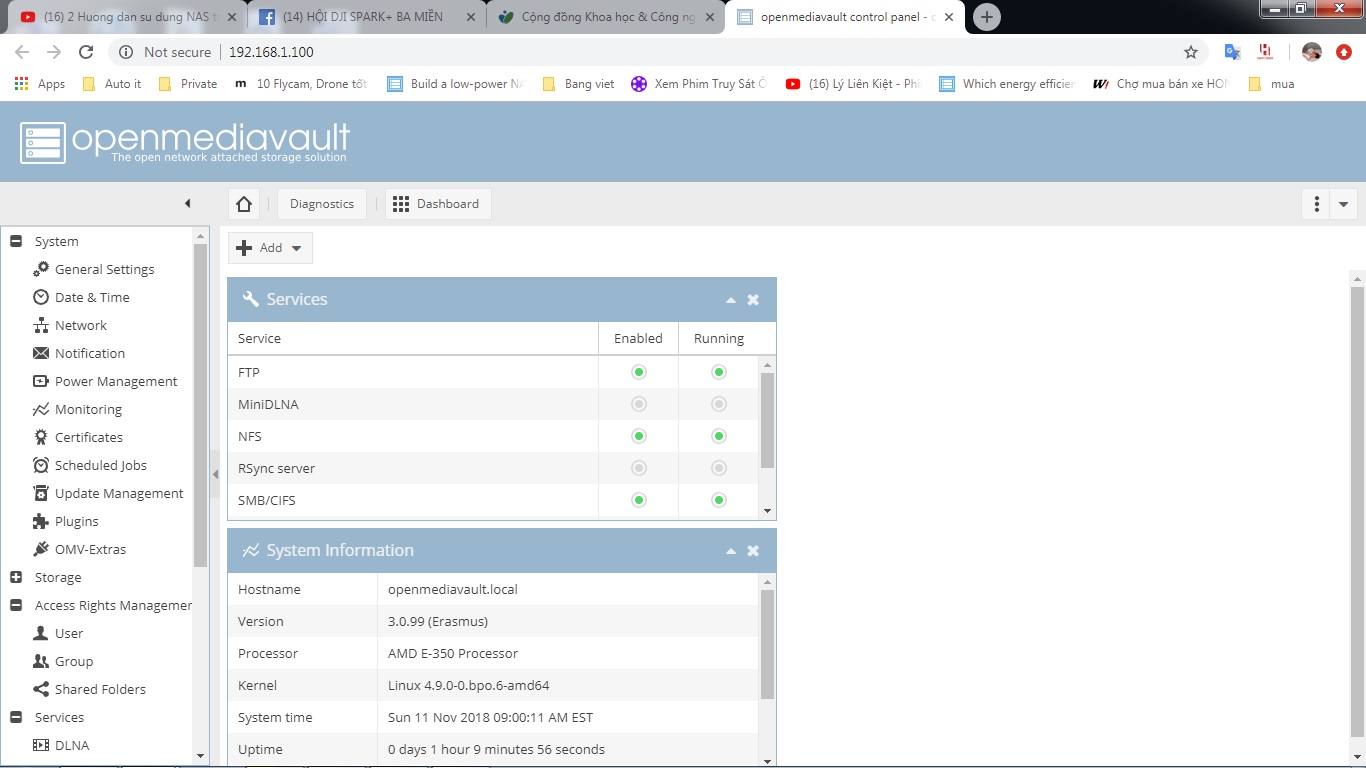Switch to Cộng đồng Khoa học tab

pos(606,17)
